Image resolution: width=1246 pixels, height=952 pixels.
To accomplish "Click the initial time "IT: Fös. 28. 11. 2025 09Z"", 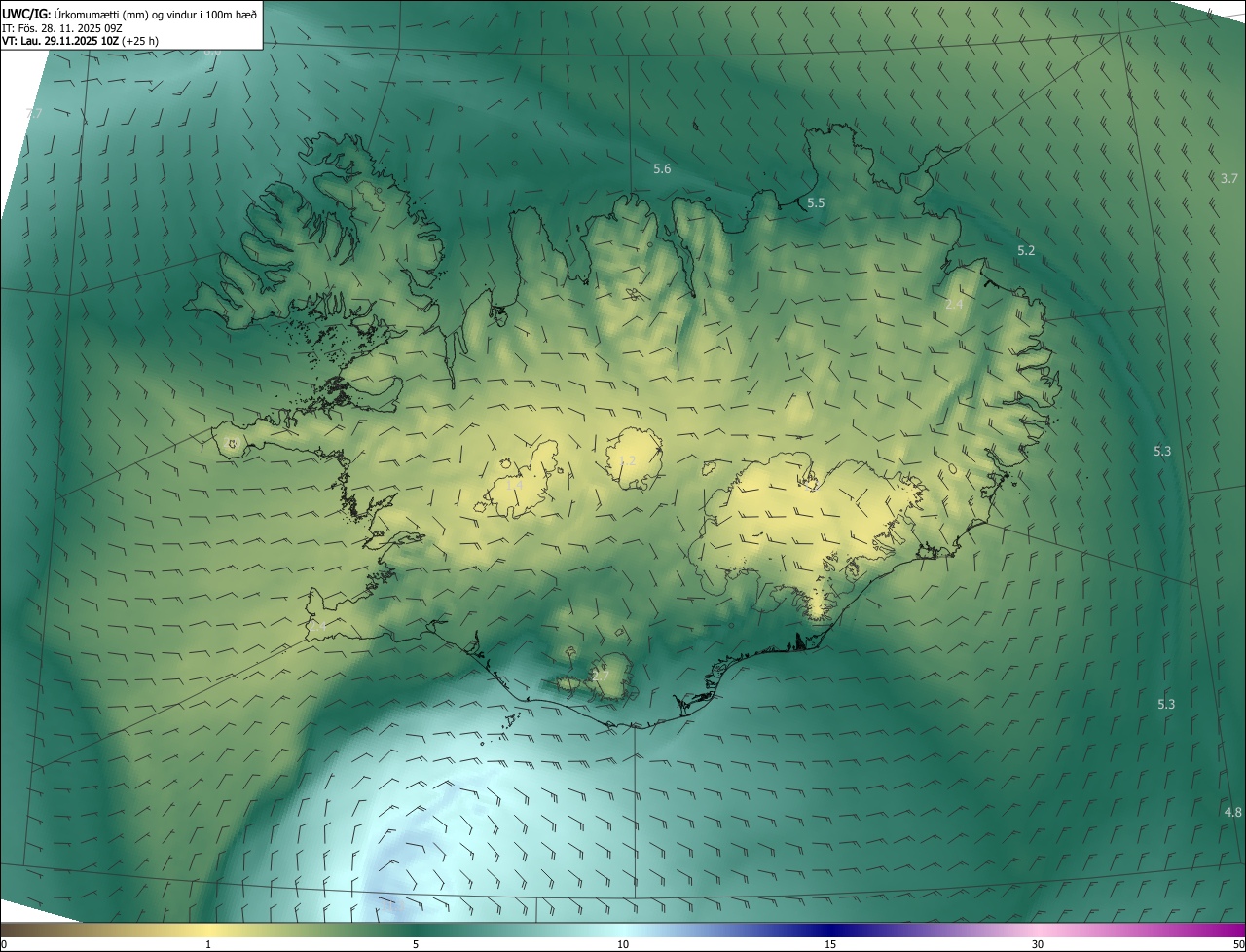I will (x=62, y=28).
